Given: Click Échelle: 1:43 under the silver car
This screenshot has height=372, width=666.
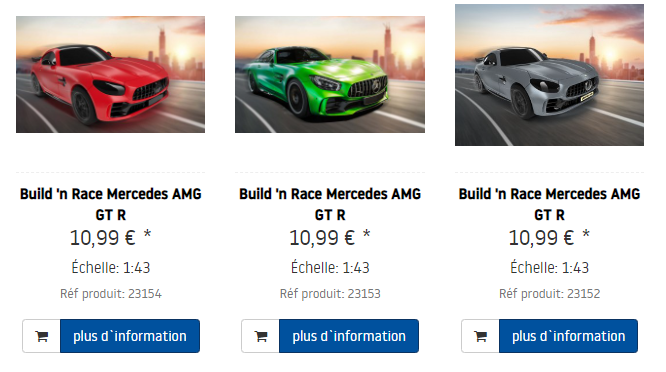Looking at the screenshot, I should [x=550, y=268].
